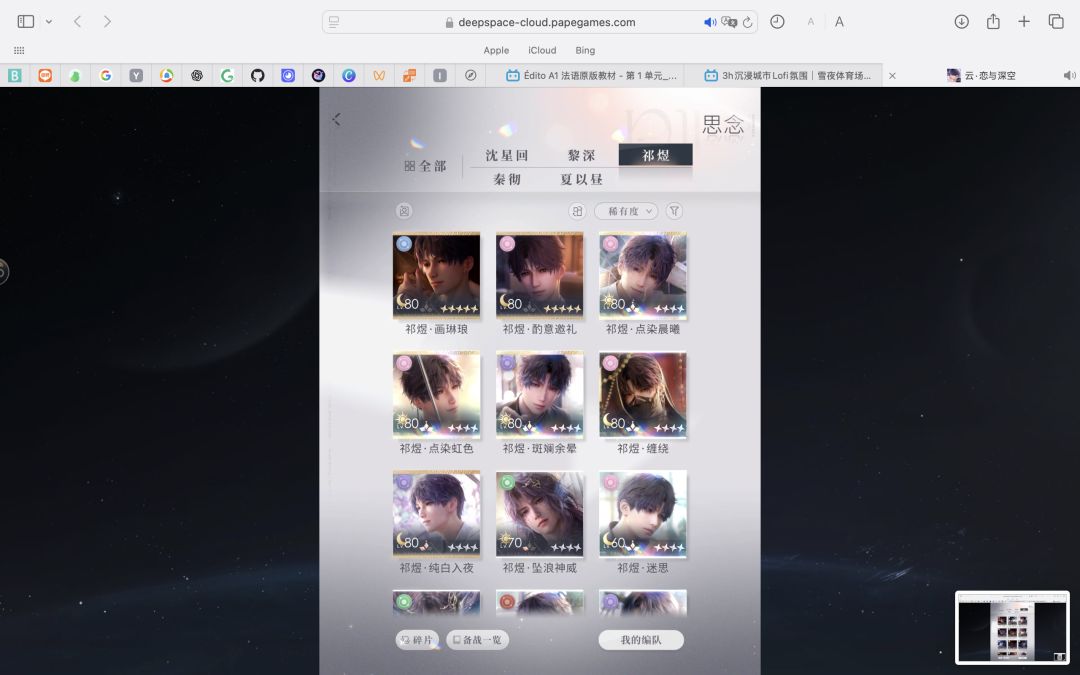Open the 祁煜·缠绕 memory card

[643, 395]
